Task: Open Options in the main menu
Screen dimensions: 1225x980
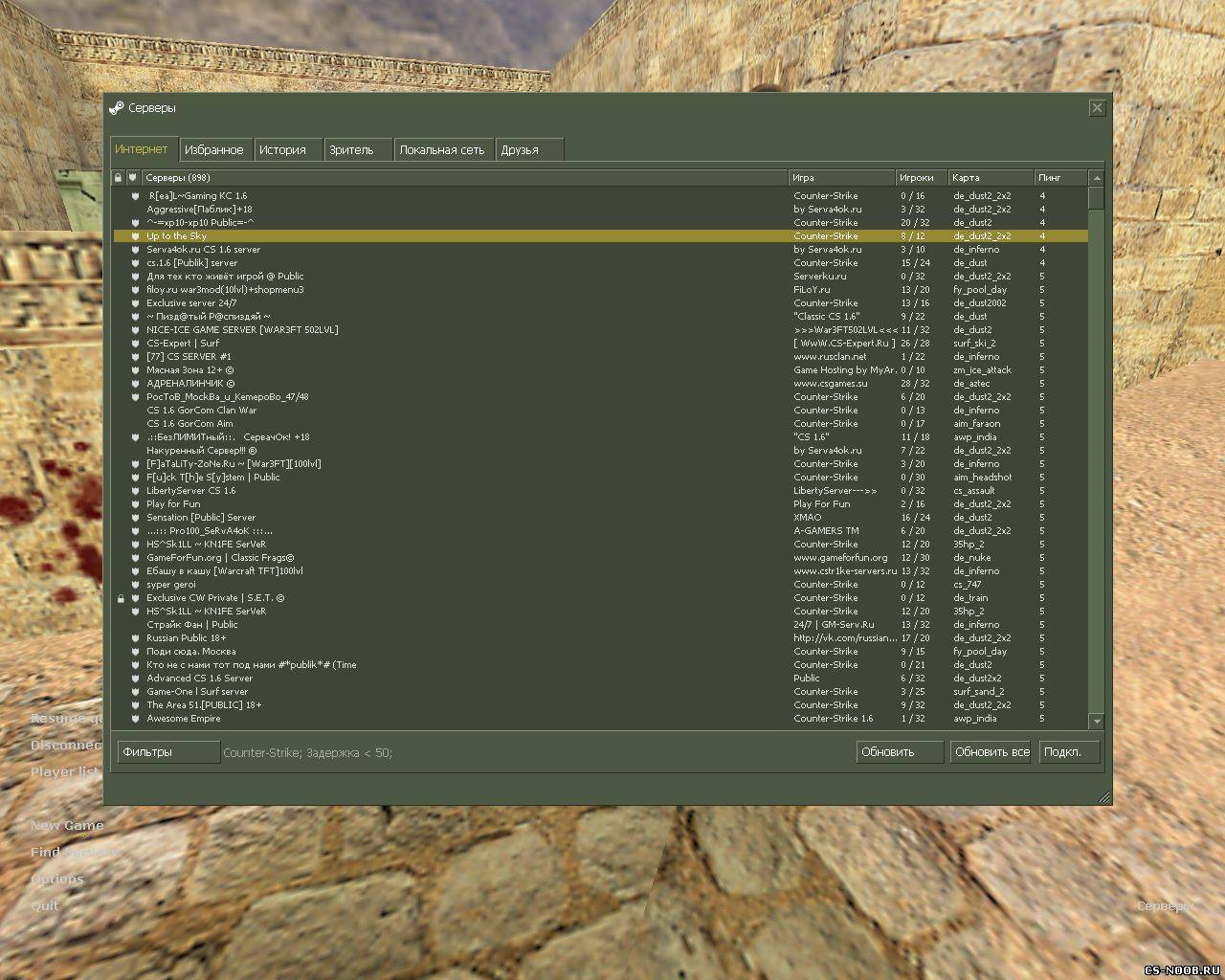Action: 57,879
